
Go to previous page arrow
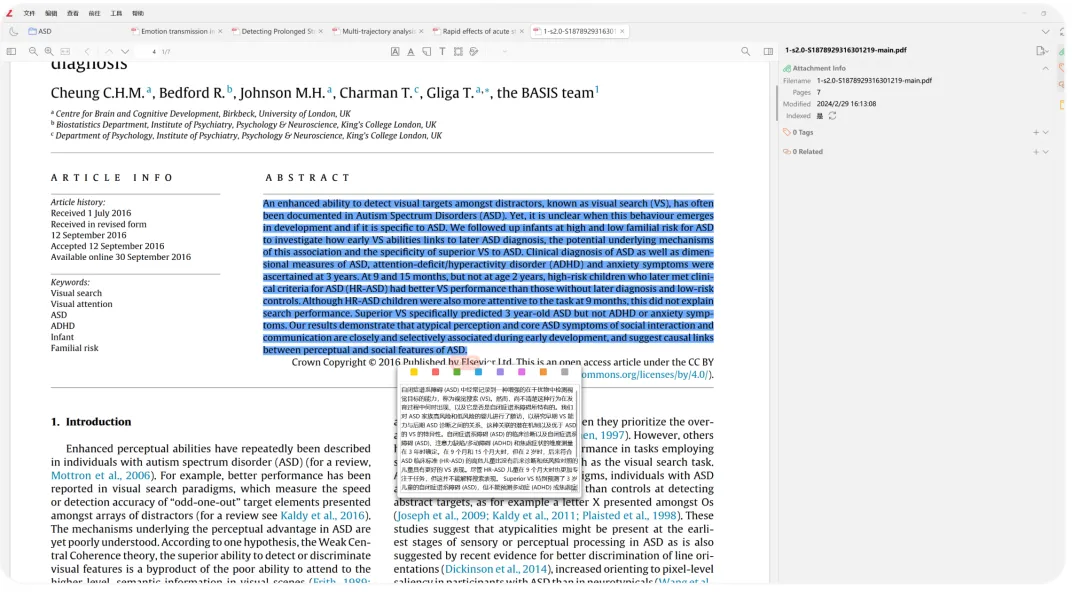pyautogui.click(x=109, y=52)
